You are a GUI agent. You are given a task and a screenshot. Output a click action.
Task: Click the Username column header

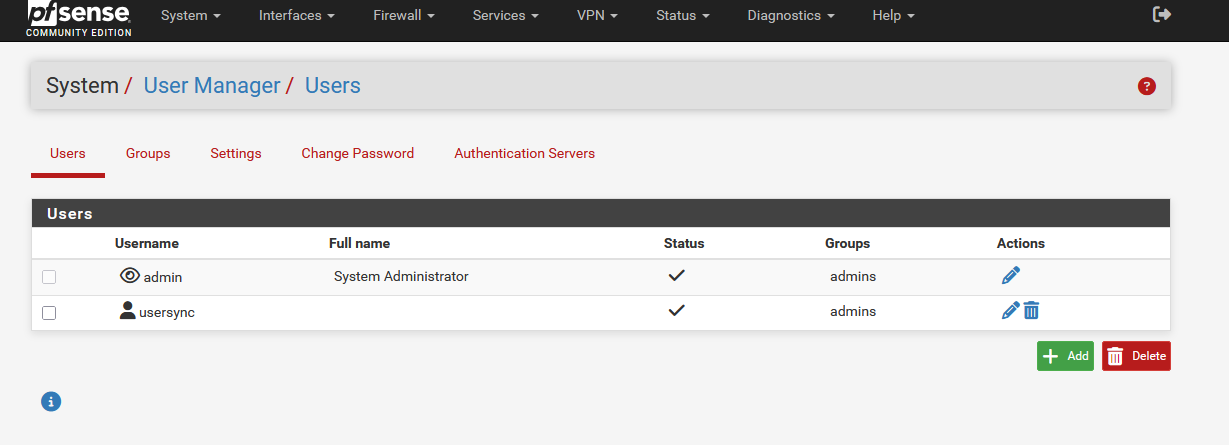pos(147,243)
